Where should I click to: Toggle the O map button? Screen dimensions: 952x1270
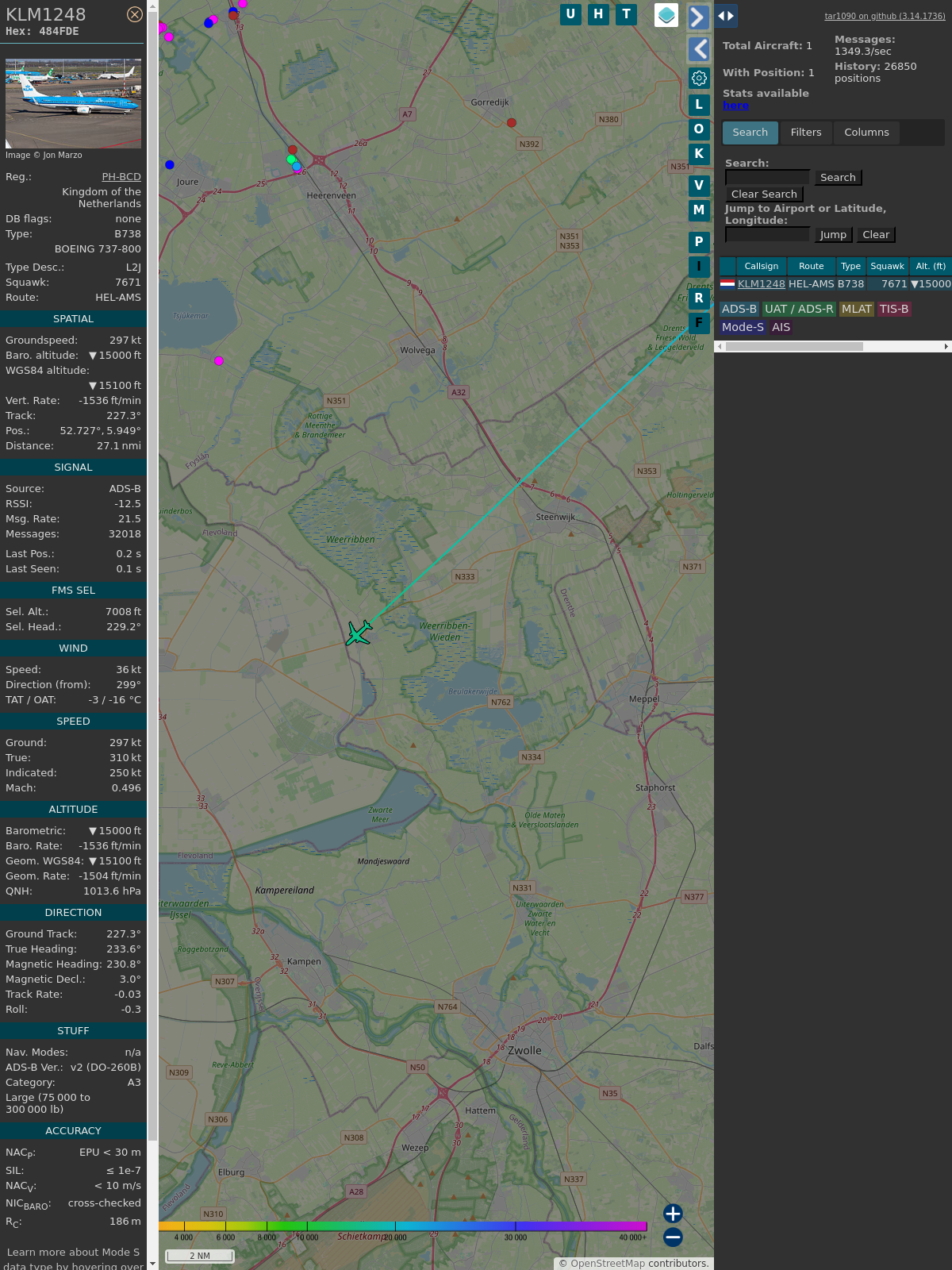point(699,129)
